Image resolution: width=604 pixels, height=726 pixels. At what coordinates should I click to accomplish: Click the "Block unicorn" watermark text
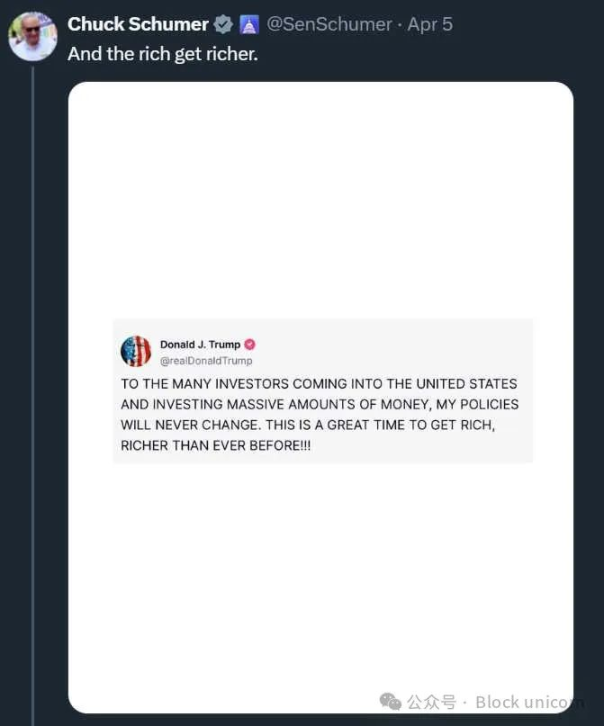point(528,701)
